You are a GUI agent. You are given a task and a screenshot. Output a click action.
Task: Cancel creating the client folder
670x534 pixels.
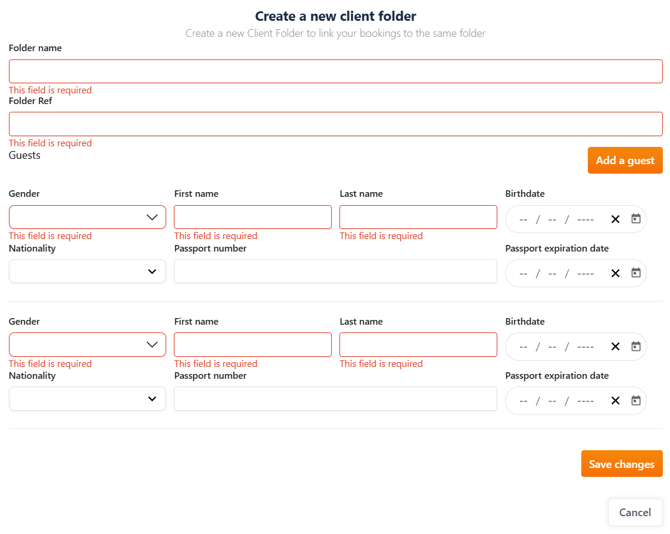pos(634,512)
